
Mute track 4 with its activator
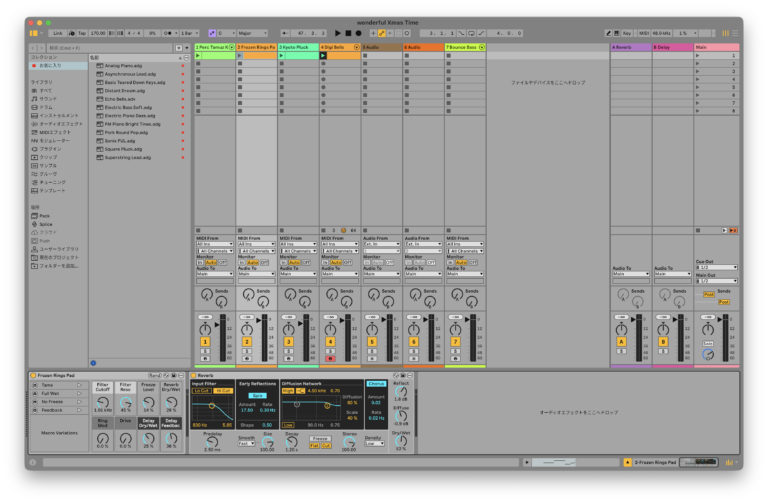click(x=330, y=342)
